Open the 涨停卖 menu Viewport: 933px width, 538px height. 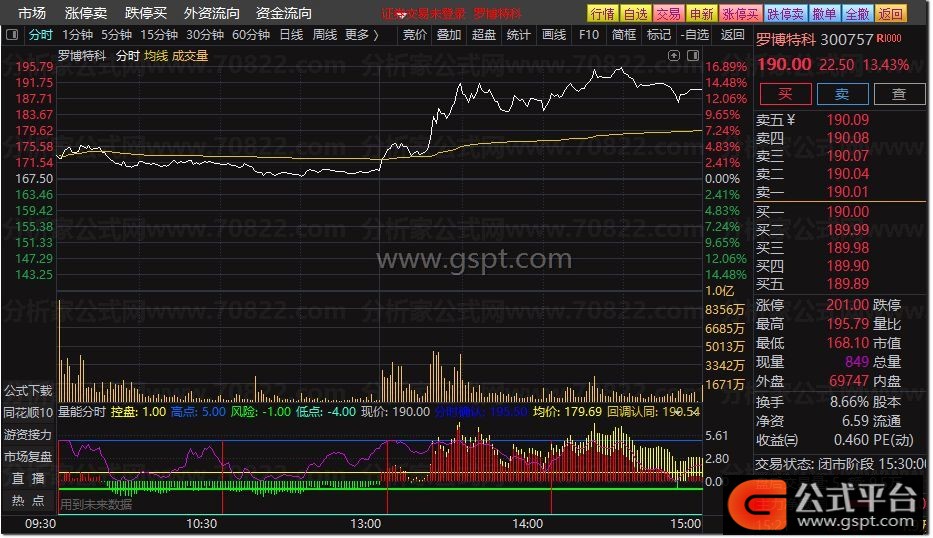(x=86, y=13)
